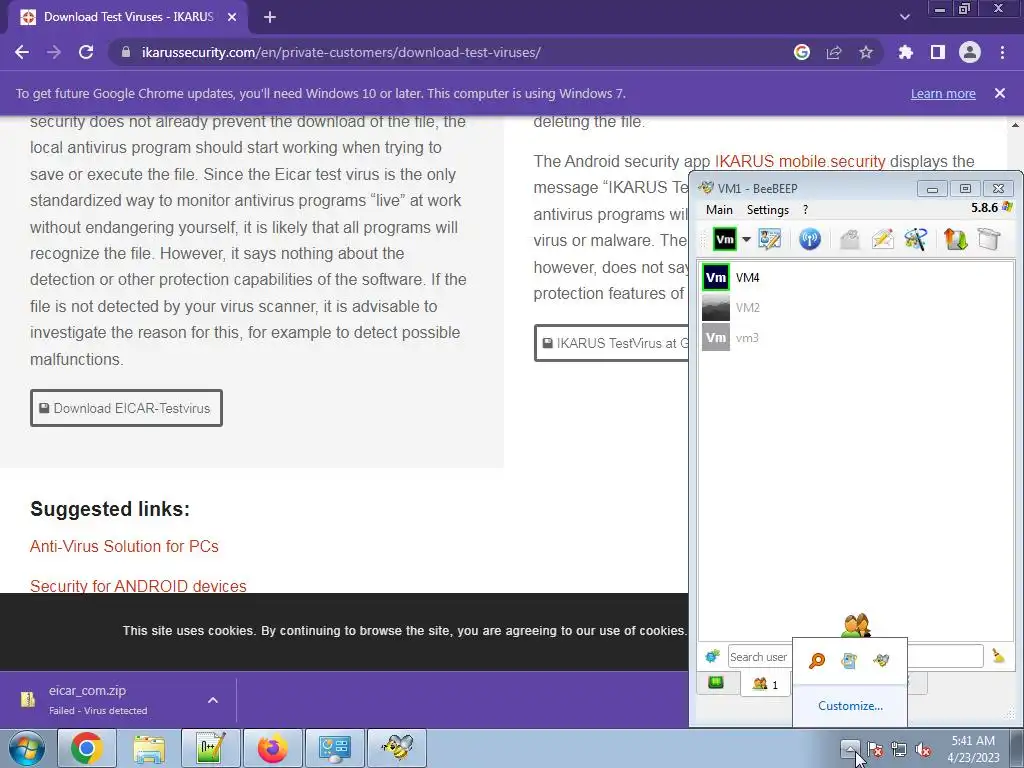1024x768 pixels.
Task: Click the address bar URL field
Action: pyautogui.click(x=451, y=52)
